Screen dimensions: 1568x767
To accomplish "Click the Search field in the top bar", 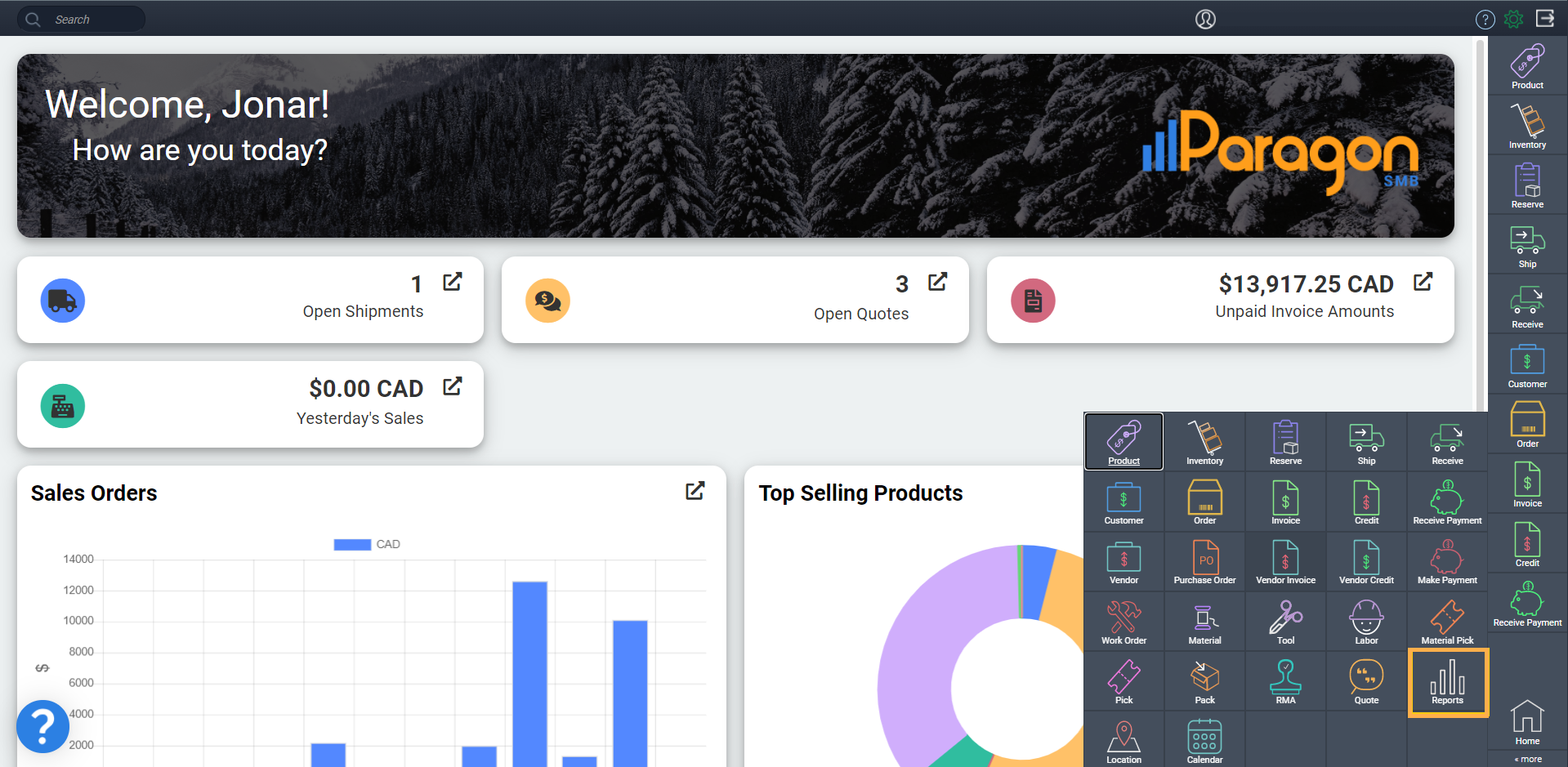I will tap(82, 19).
